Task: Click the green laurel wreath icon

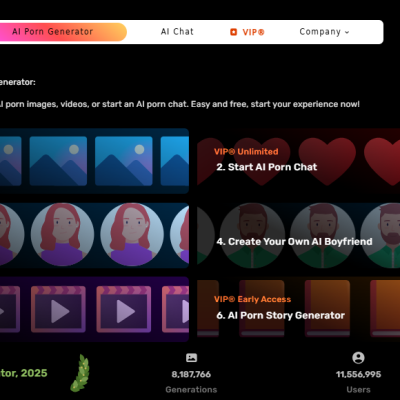Action: [80, 373]
